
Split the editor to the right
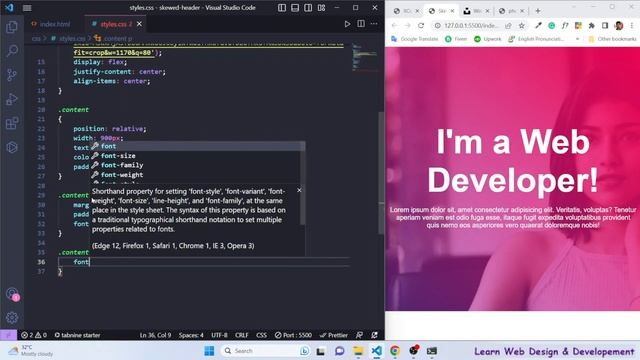[361, 24]
